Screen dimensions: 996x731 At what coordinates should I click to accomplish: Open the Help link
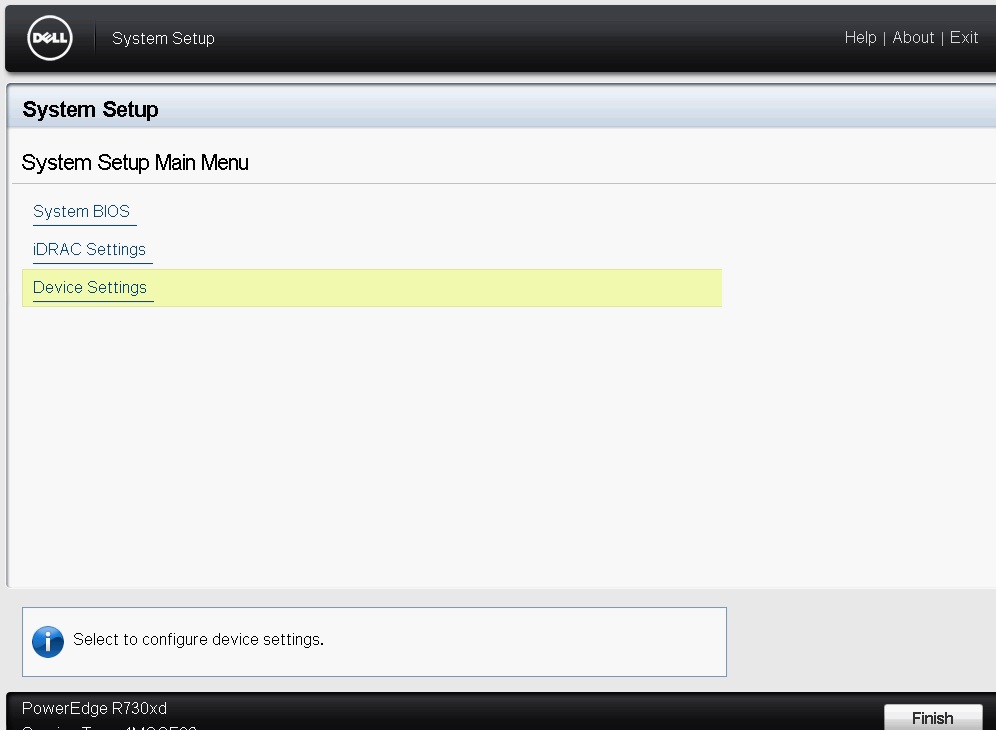click(x=860, y=38)
